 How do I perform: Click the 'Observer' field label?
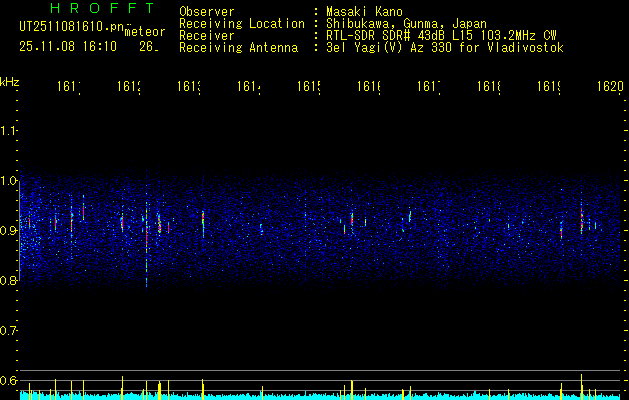pos(207,11)
